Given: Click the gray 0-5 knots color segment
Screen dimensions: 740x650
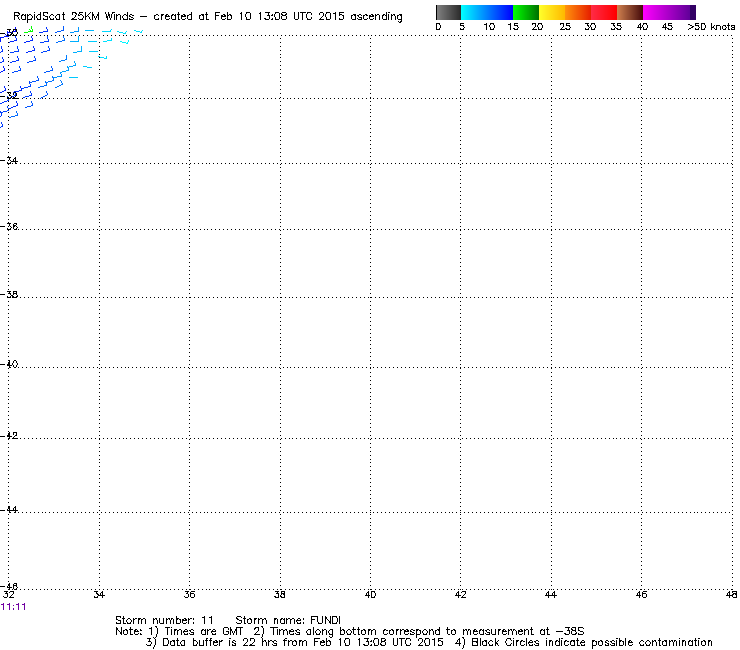Looking at the screenshot, I should tap(448, 12).
